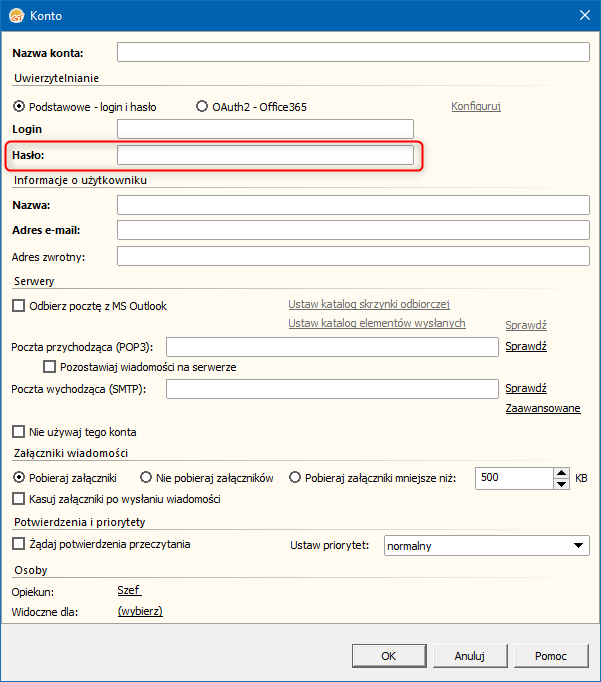The image size is (601, 682).
Task: Click the (wybierz) link for Widoczne dla
Action: [140, 611]
